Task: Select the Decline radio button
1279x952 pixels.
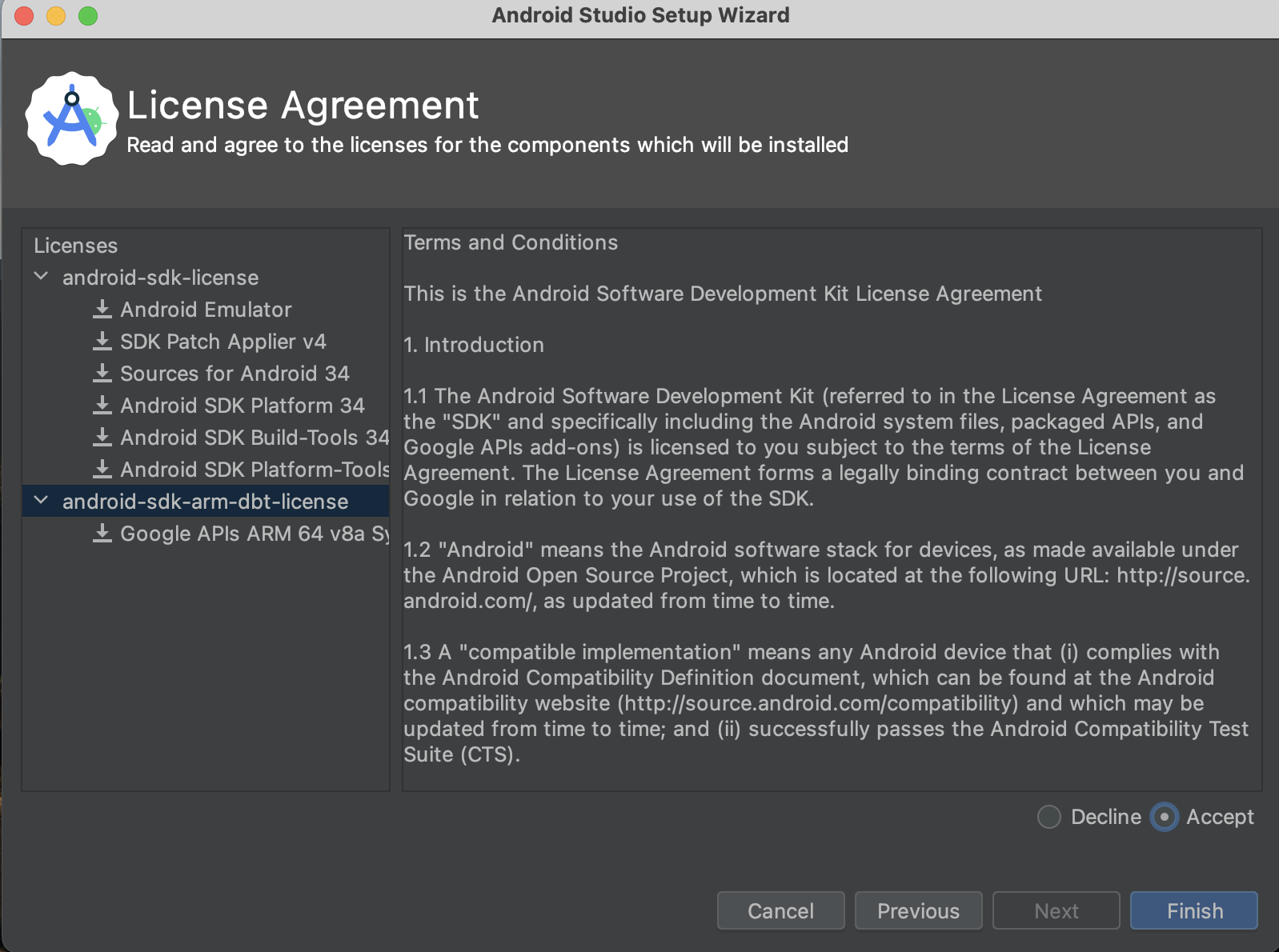Action: [x=1048, y=817]
